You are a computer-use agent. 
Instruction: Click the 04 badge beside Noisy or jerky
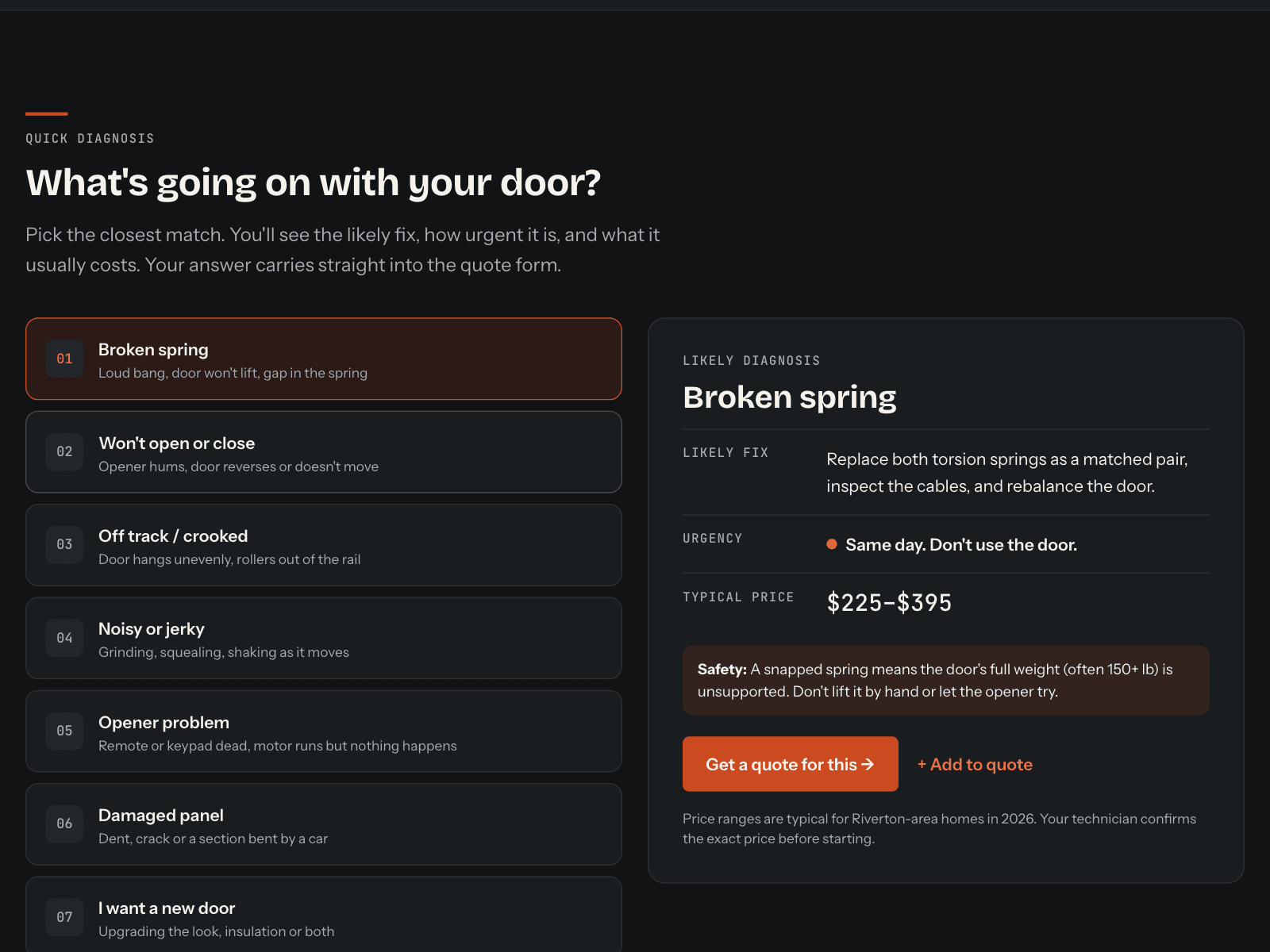point(64,638)
